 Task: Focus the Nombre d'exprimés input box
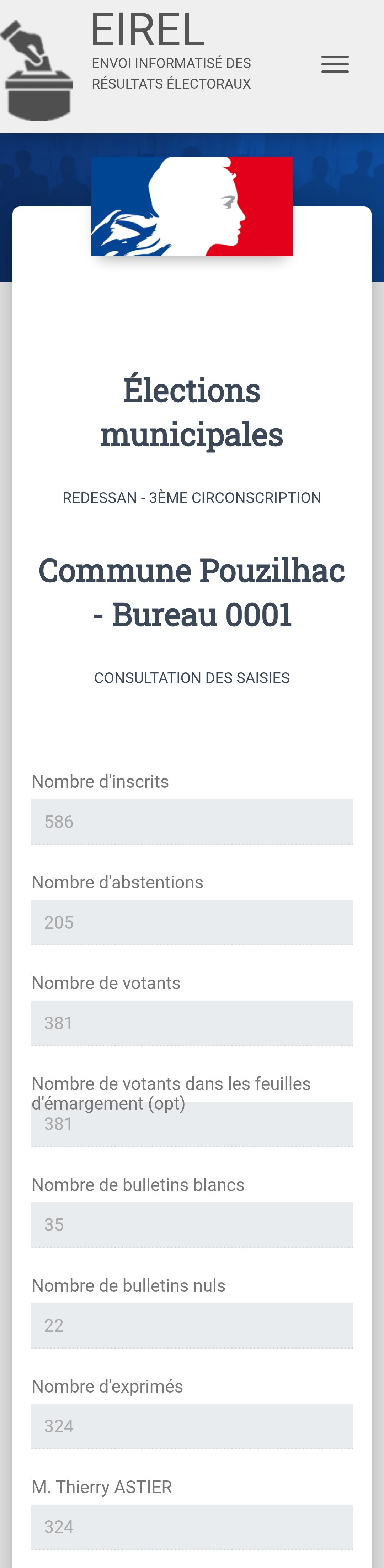pos(192,1426)
